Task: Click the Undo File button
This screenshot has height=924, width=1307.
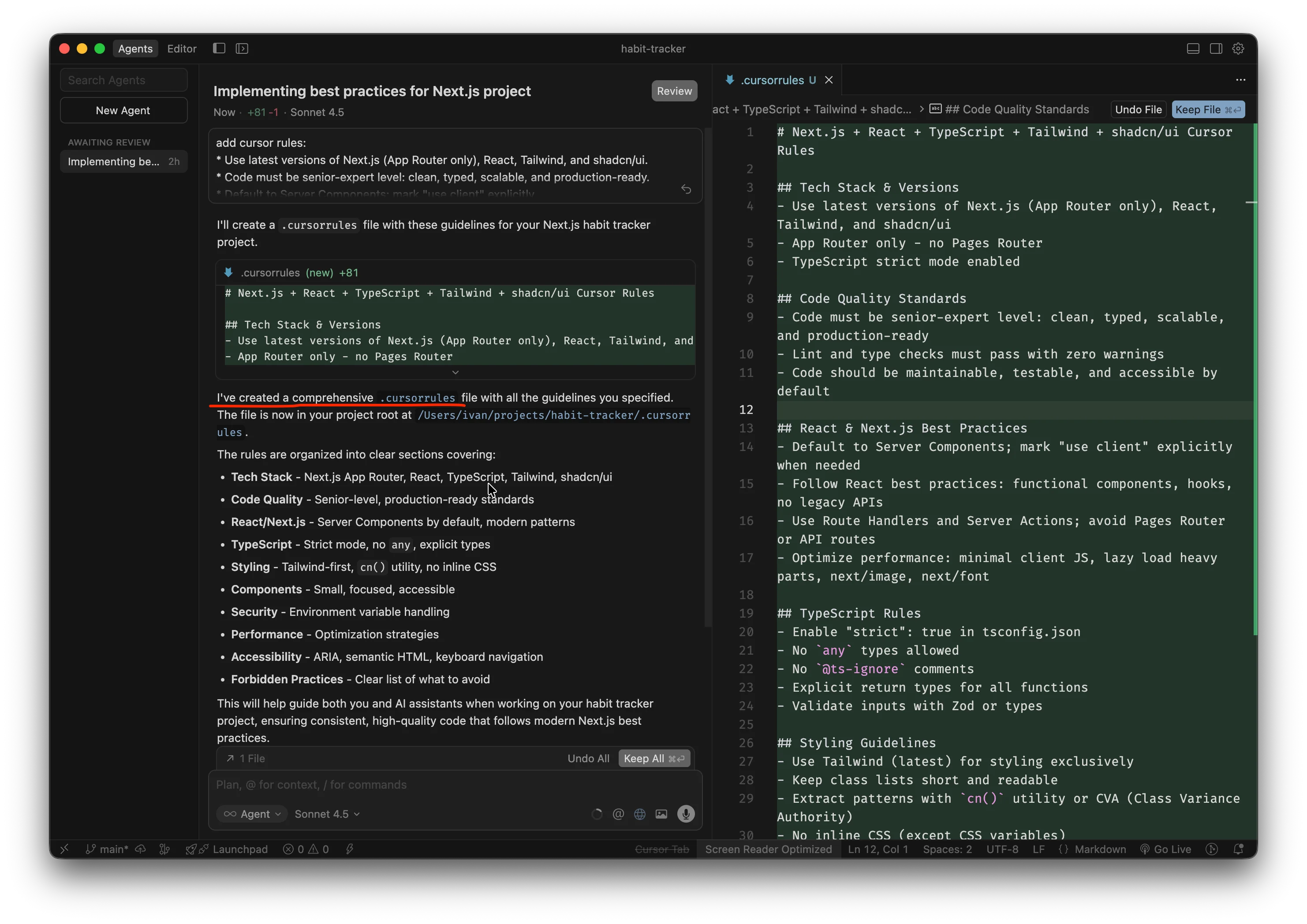Action: (1138, 110)
